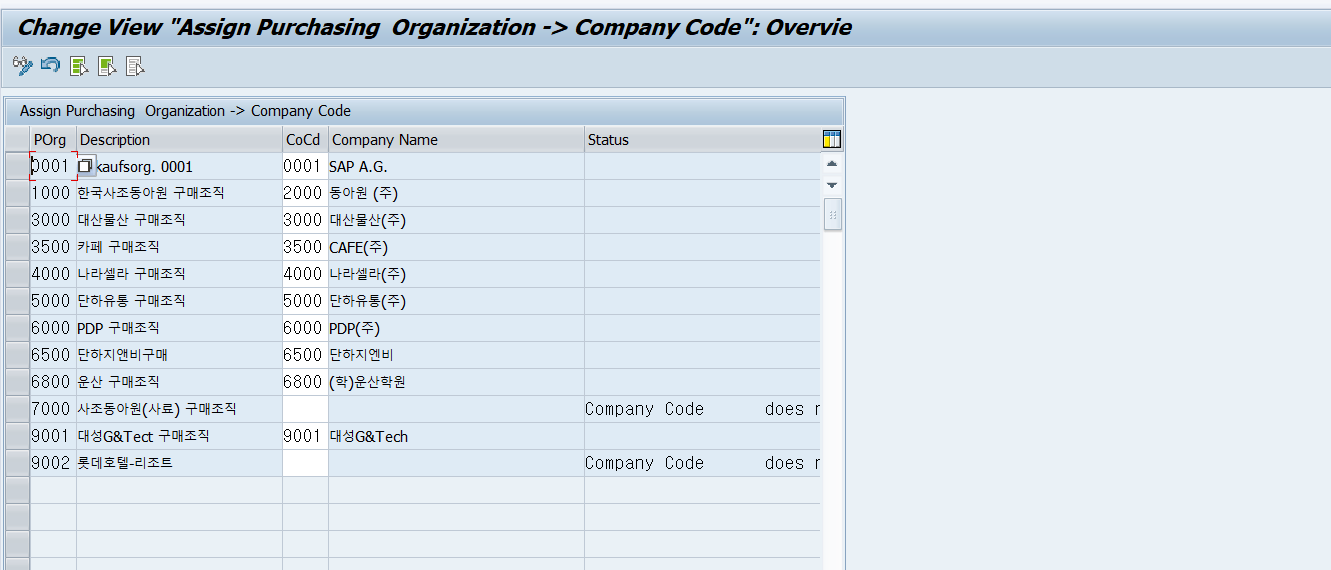The height and width of the screenshot is (570, 1331).
Task: Click the Undo Change arrow icon
Action: point(50,66)
